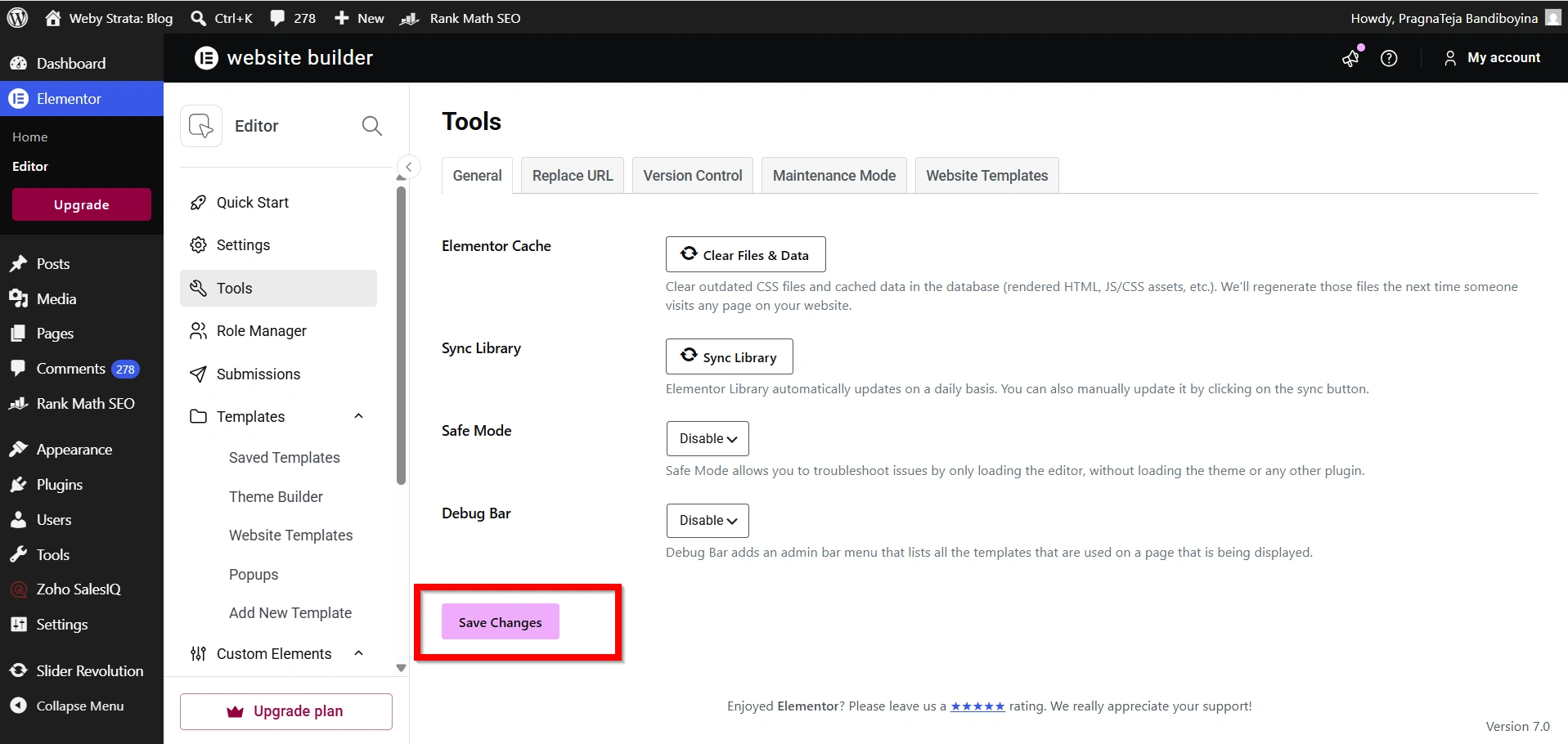Click Add New Template
Screen dimensions: 1568x744
(x=290, y=613)
